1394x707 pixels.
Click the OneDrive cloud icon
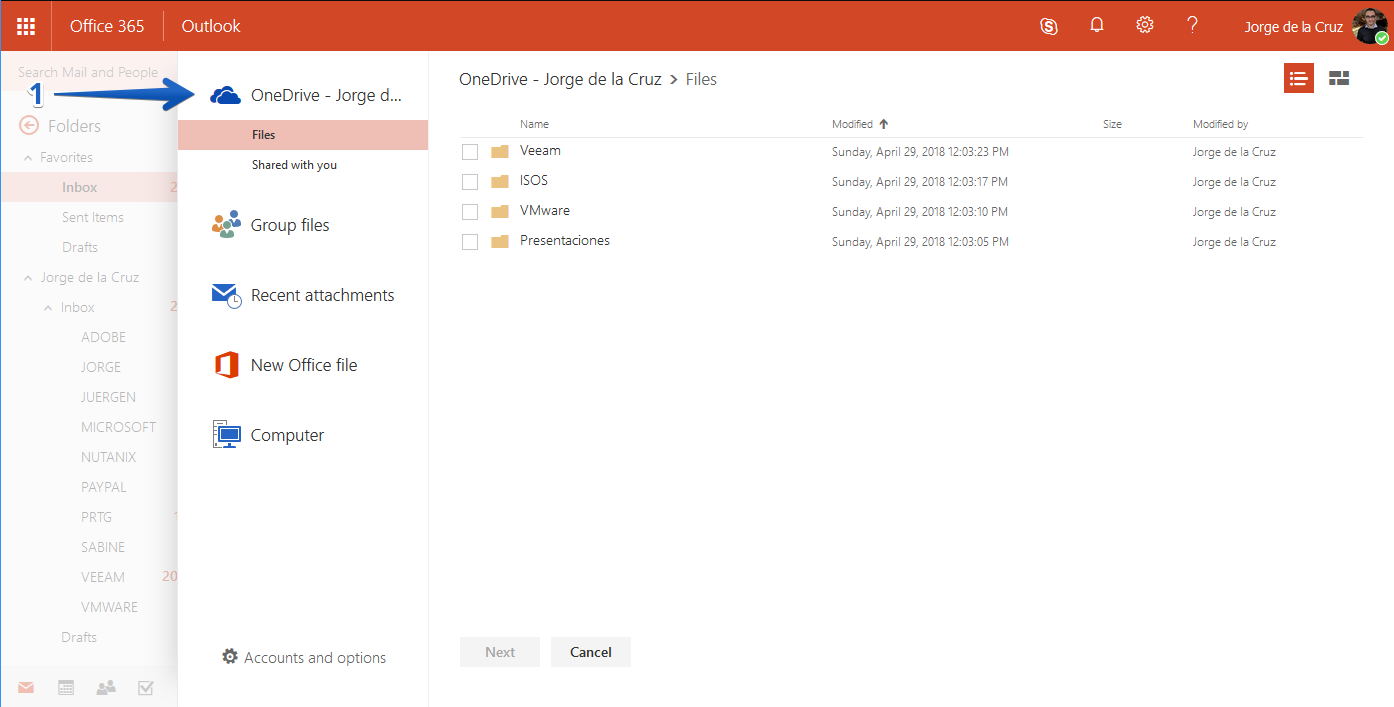pyautogui.click(x=225, y=95)
